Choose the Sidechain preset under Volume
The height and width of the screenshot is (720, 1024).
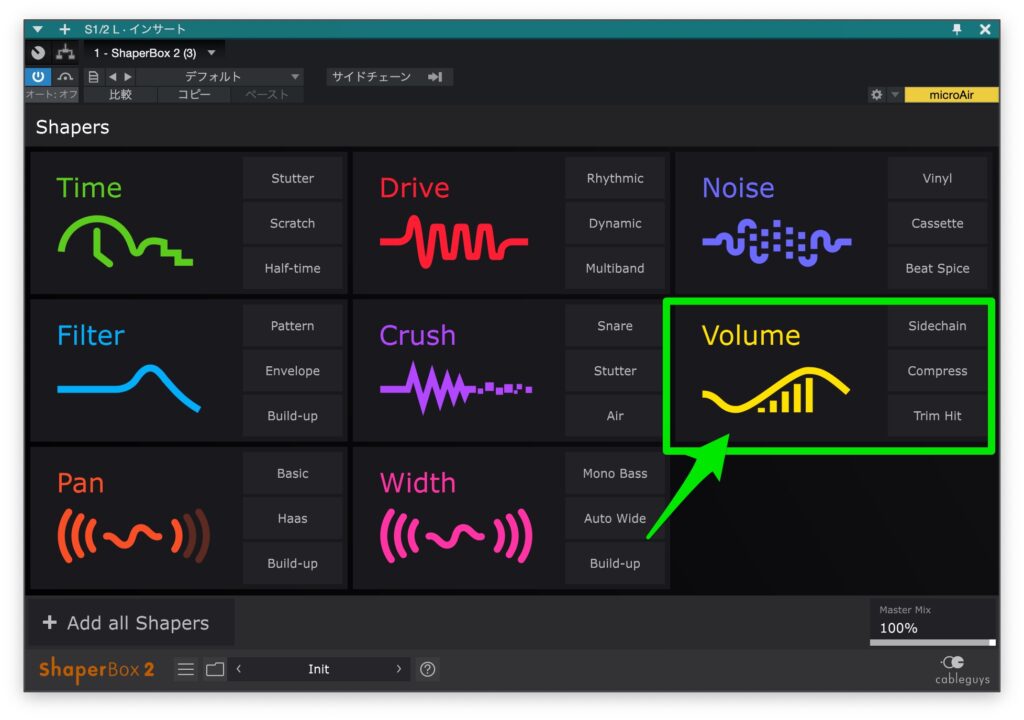click(937, 326)
